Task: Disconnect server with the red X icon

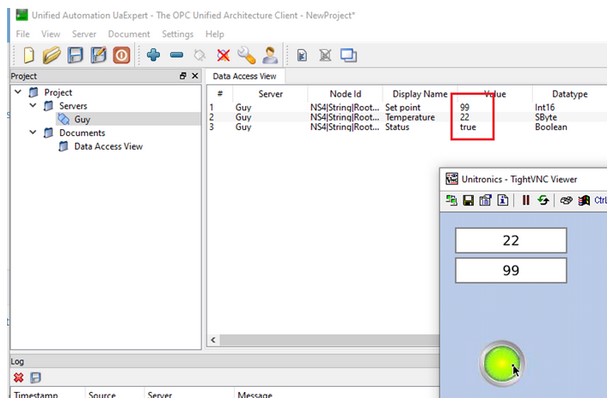Action: [x=223, y=54]
